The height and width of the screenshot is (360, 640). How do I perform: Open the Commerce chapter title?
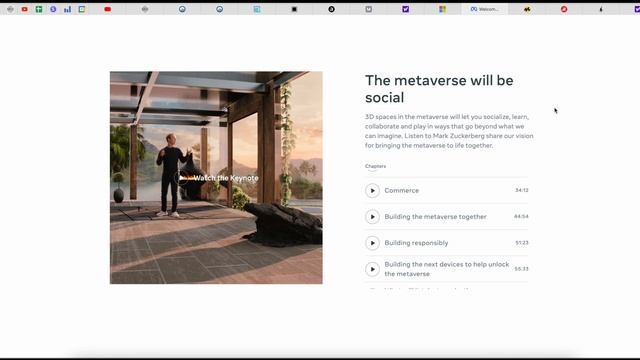(402, 191)
